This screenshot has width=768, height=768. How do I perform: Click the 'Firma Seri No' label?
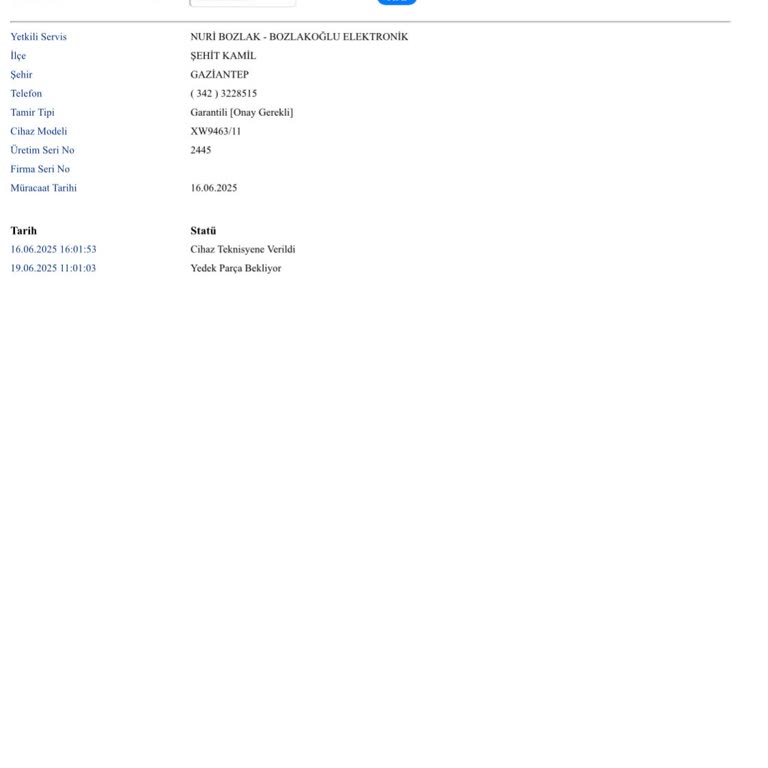[40, 169]
